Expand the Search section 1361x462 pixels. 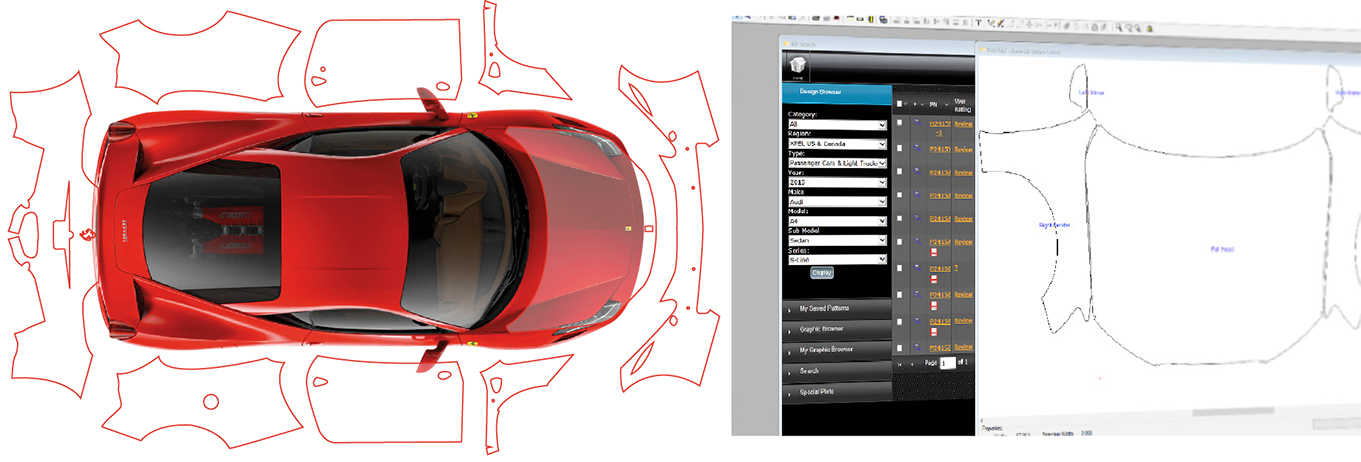pyautogui.click(x=835, y=371)
